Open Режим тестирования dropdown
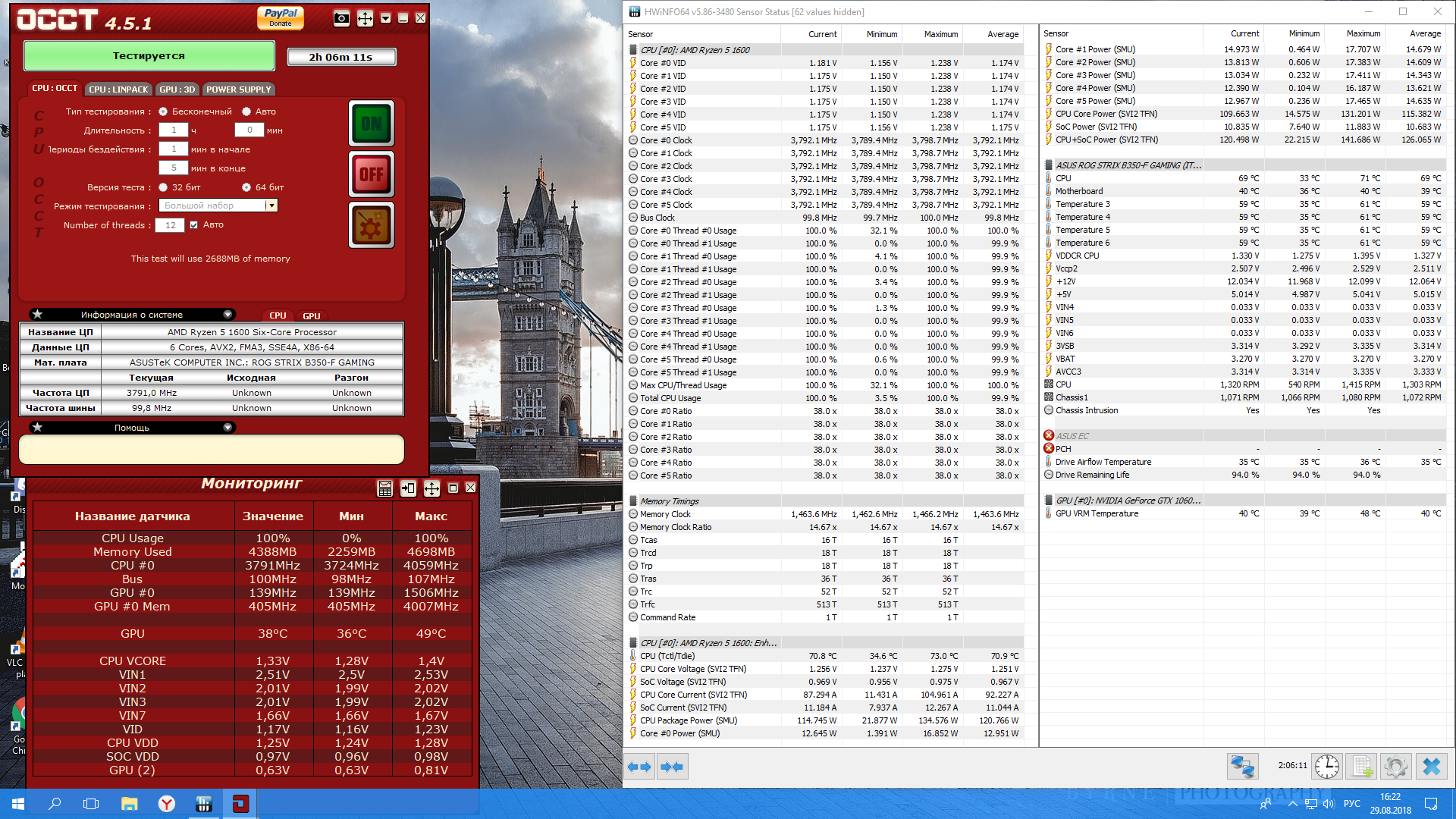 click(x=271, y=206)
